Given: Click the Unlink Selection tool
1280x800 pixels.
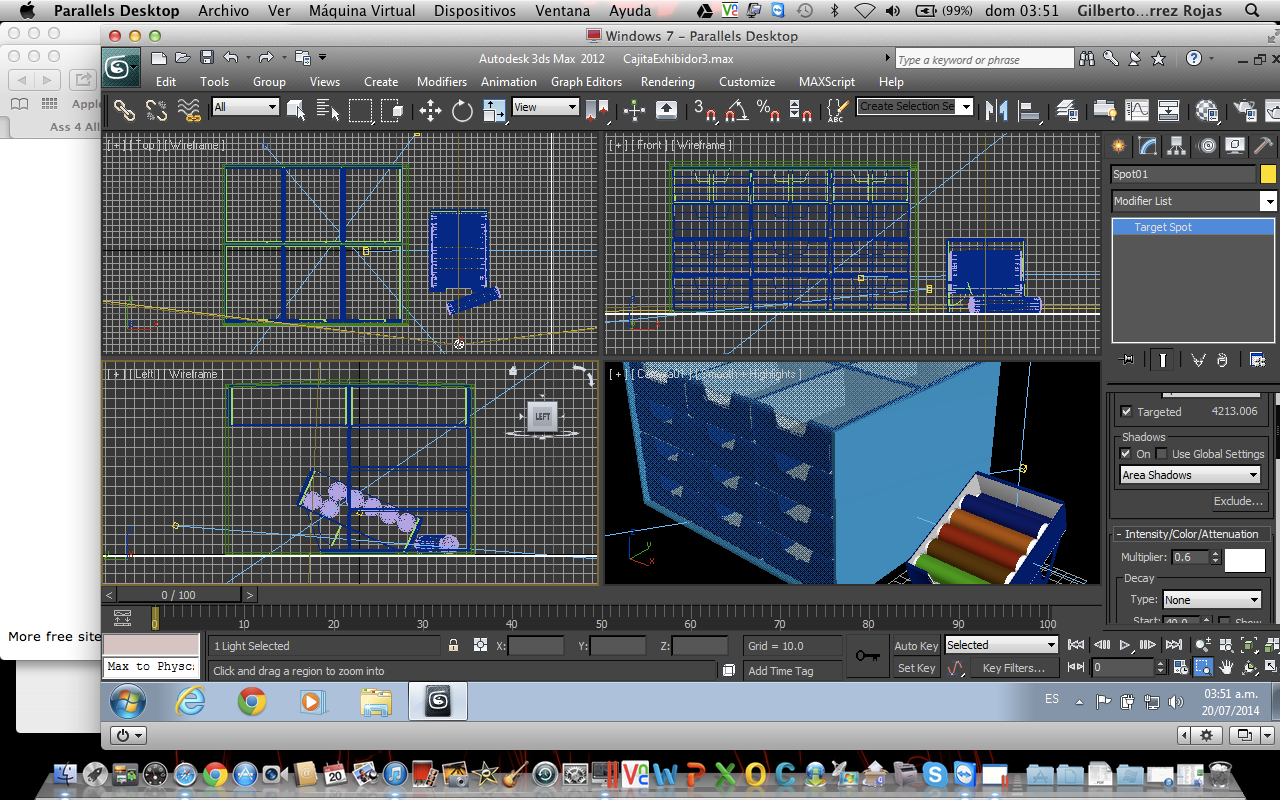Looking at the screenshot, I should tap(156, 110).
